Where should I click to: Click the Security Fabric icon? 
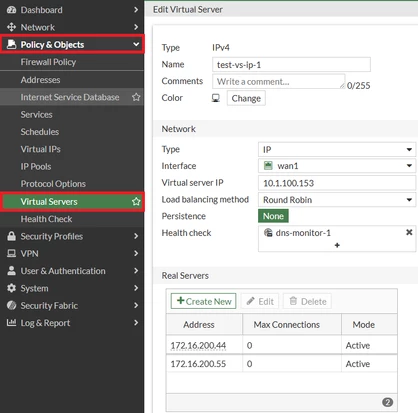tap(11, 305)
